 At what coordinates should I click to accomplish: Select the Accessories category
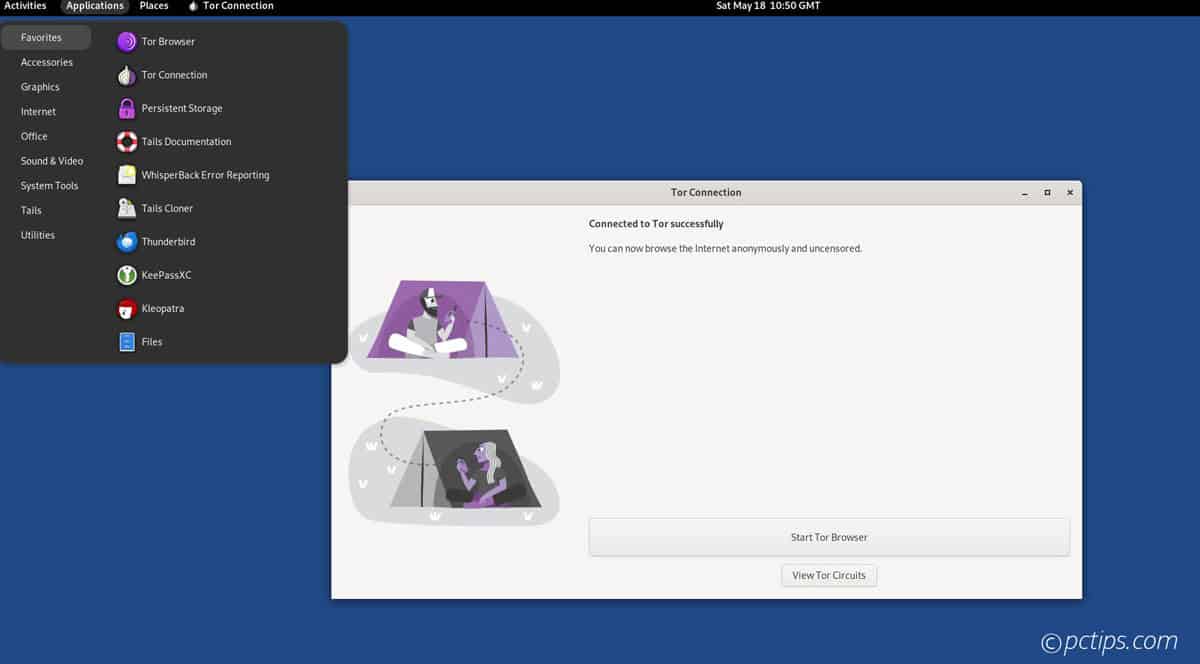tap(47, 62)
